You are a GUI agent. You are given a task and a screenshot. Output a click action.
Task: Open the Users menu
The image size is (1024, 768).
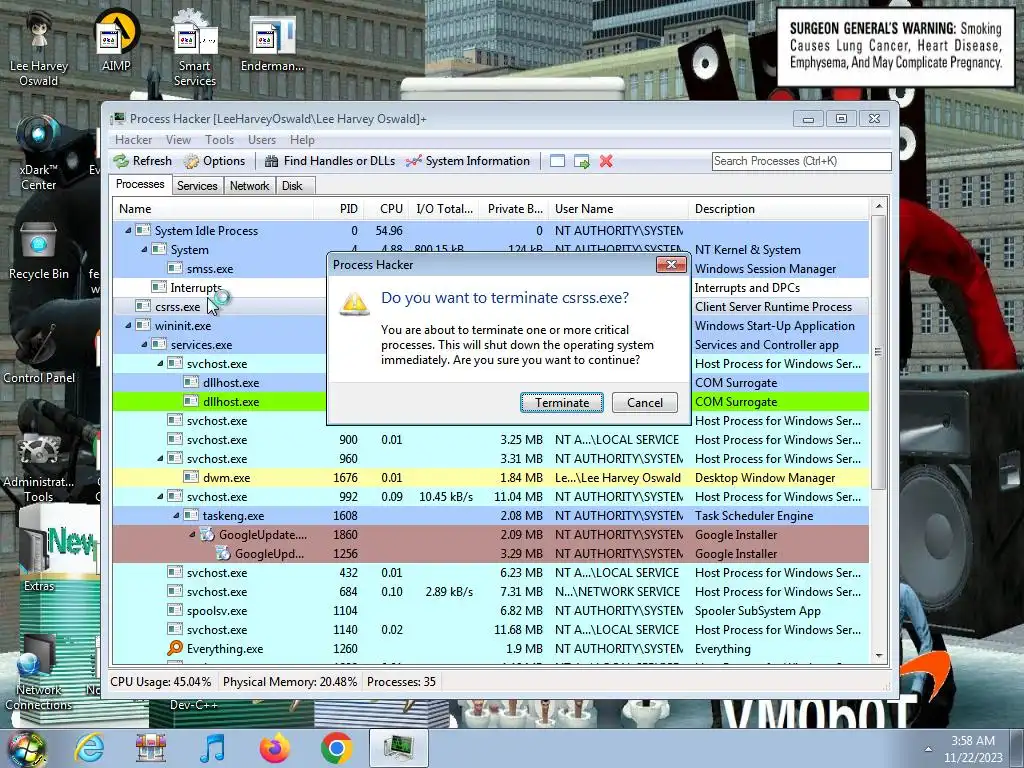262,140
